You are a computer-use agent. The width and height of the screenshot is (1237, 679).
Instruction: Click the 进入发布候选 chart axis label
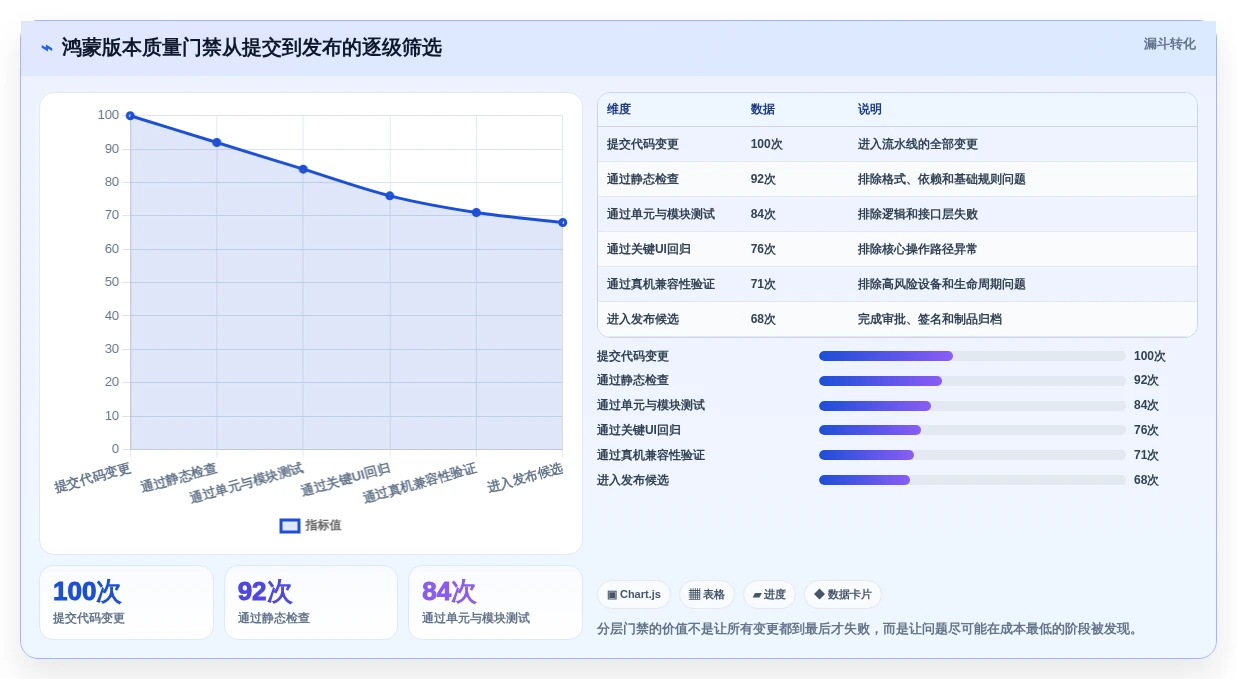(525, 477)
